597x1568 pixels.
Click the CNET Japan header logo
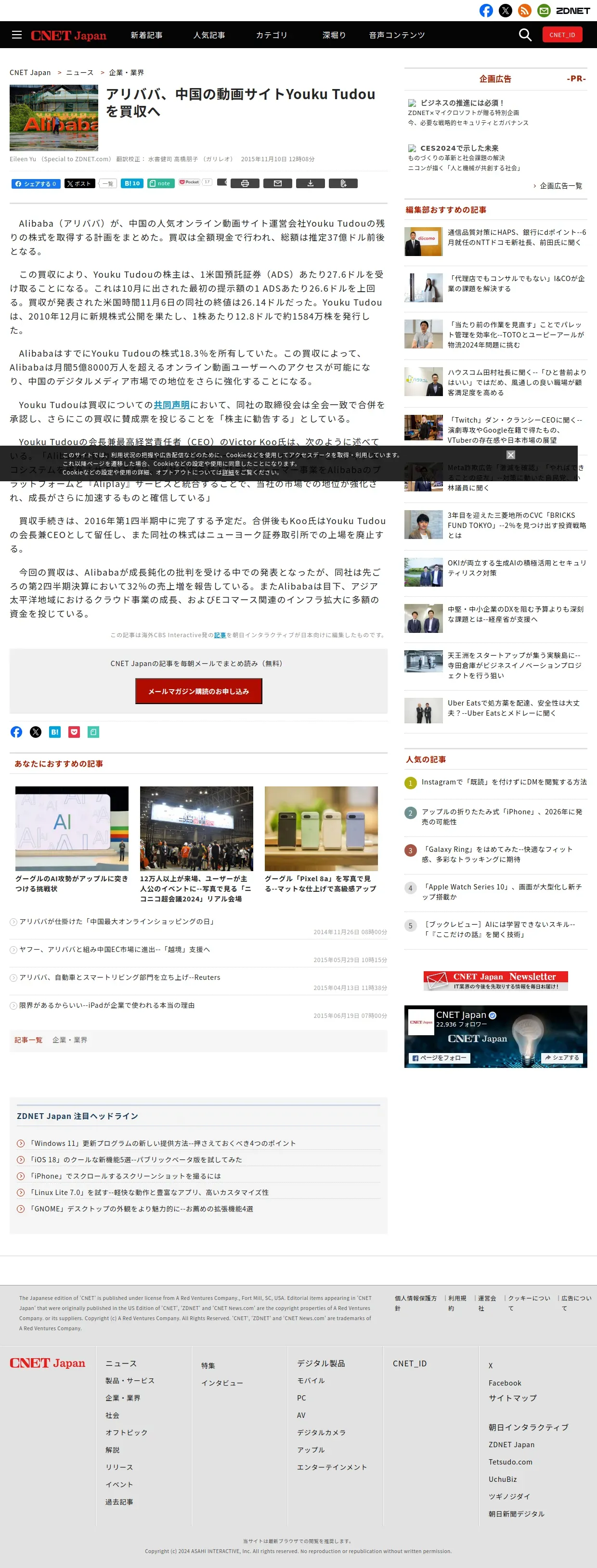click(x=68, y=35)
